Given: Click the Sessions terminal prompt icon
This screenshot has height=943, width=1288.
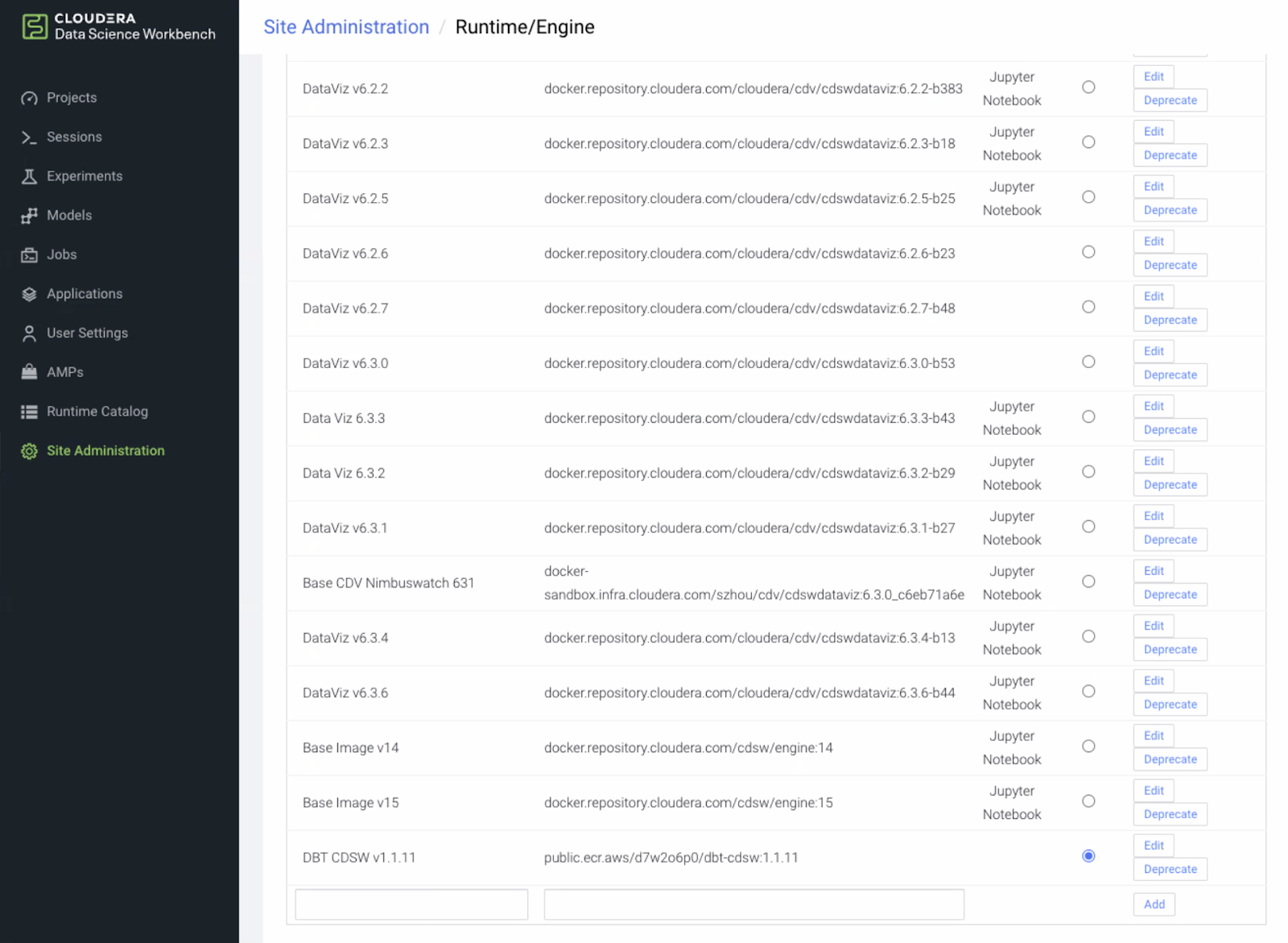Looking at the screenshot, I should tap(30, 138).
